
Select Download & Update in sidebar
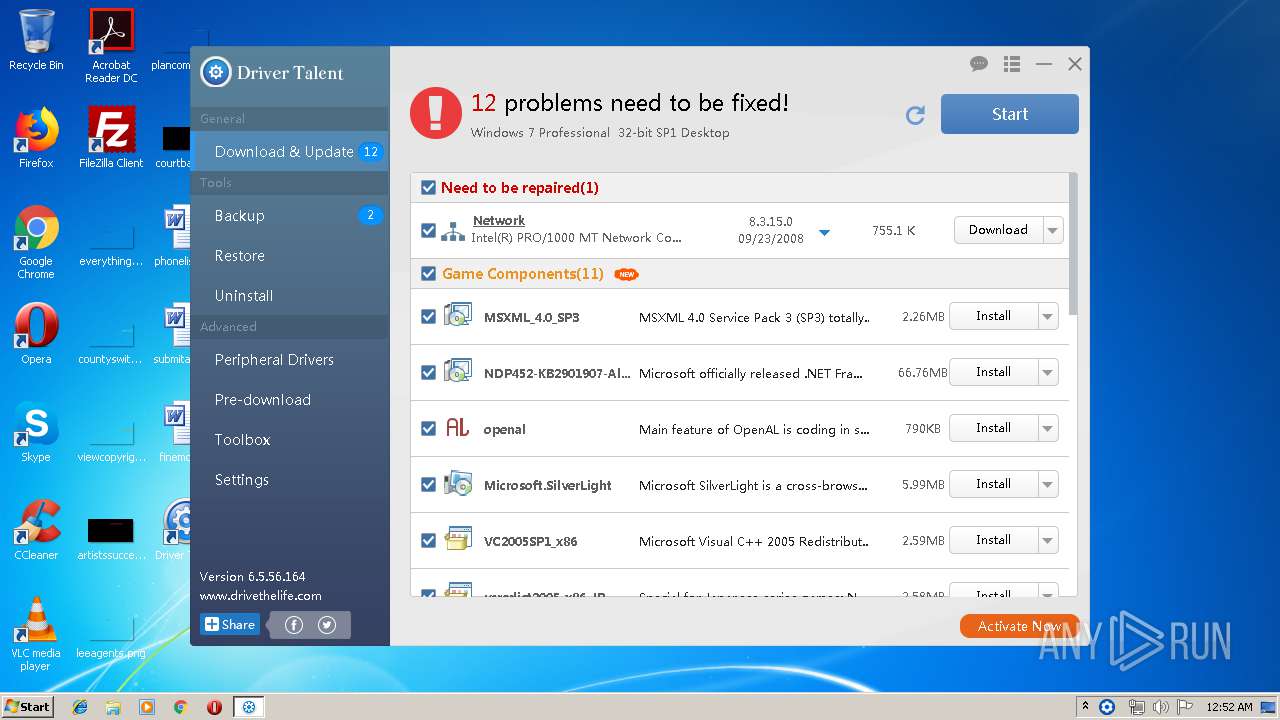click(x=289, y=152)
